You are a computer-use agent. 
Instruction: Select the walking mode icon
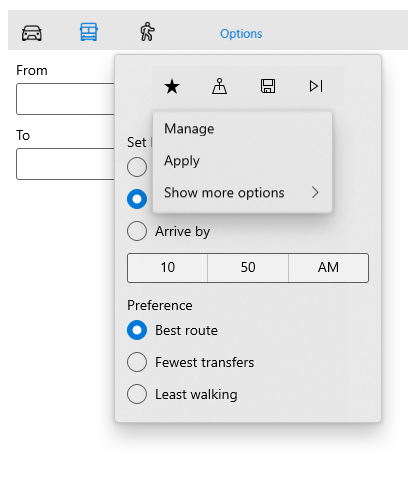click(147, 32)
